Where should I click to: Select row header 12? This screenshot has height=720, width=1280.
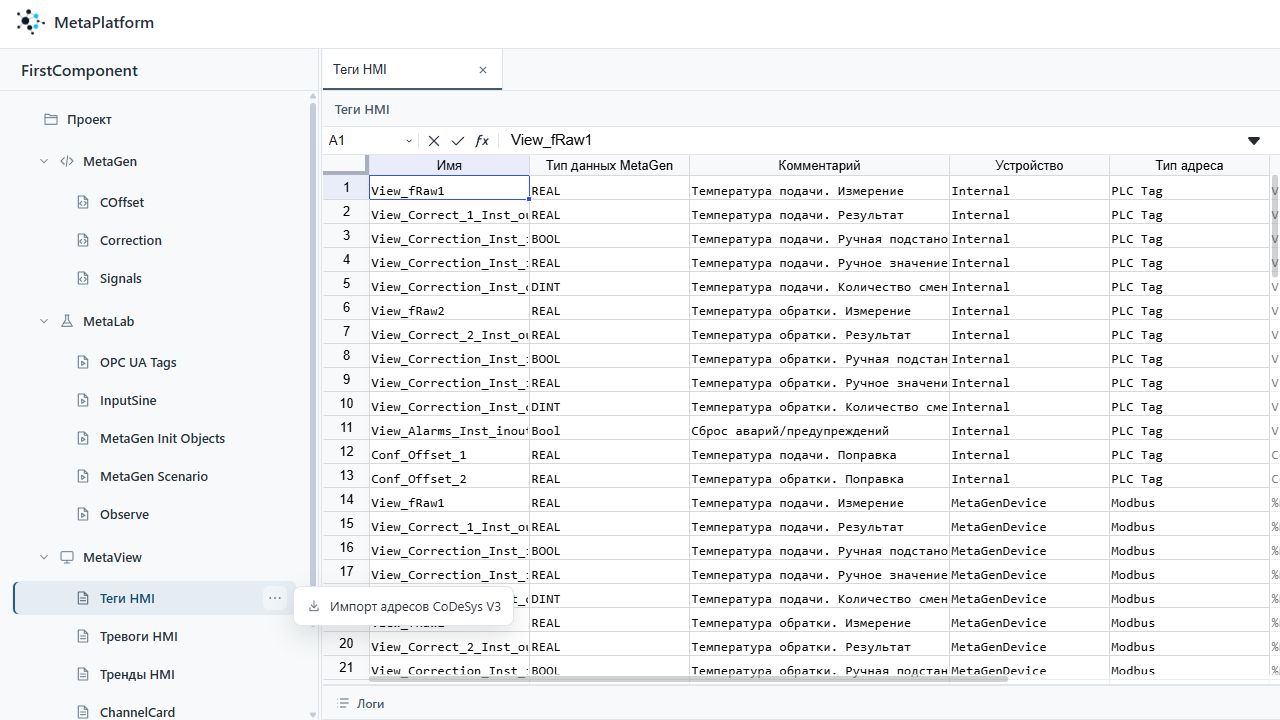(346, 452)
